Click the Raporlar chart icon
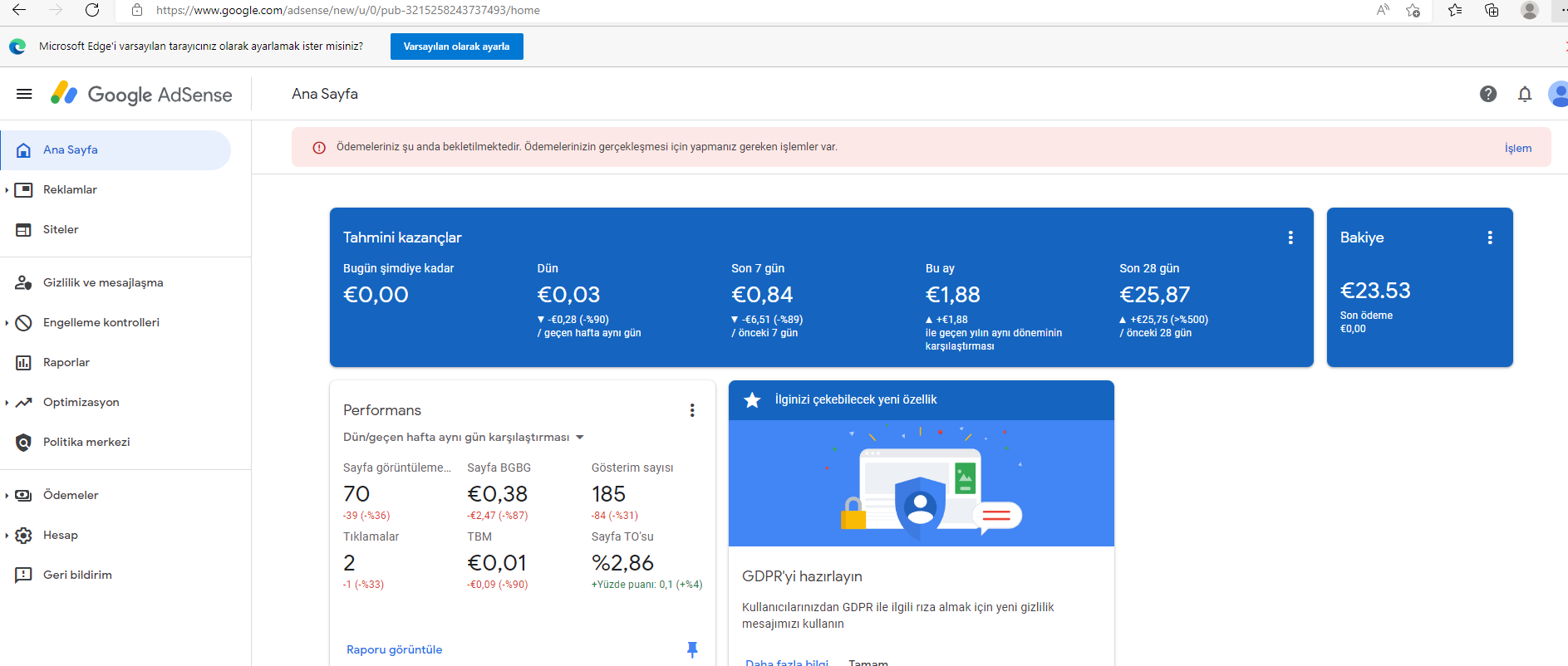 tap(24, 363)
